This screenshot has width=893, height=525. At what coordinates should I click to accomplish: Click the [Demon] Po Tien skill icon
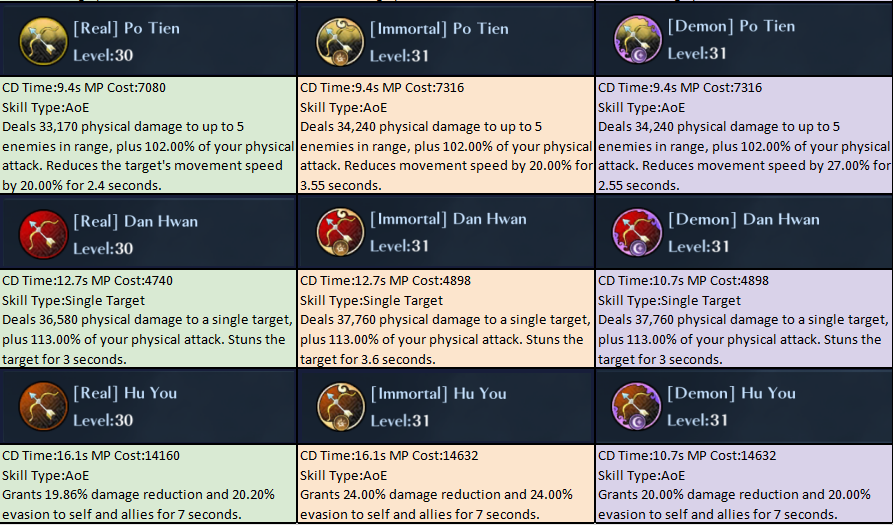(x=637, y=41)
